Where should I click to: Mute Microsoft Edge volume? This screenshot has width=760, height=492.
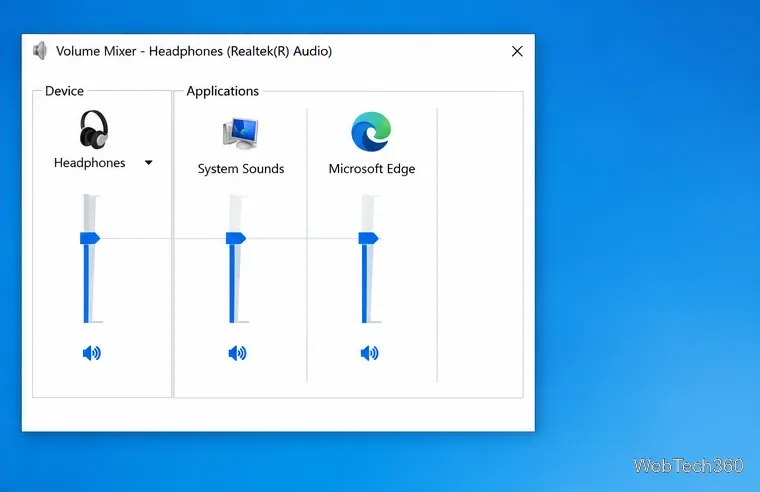click(369, 353)
